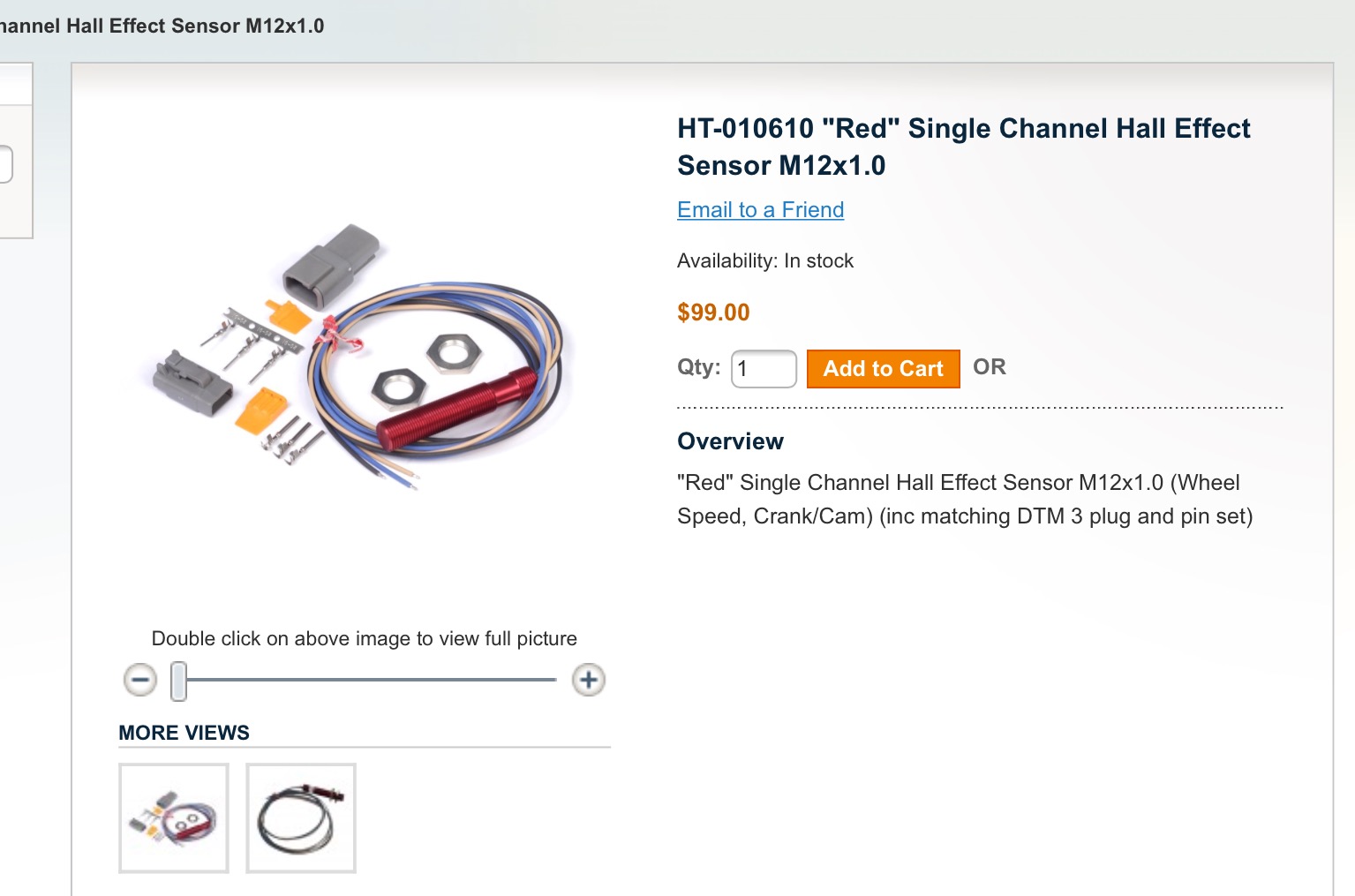Click the Availability: In stock text
The height and width of the screenshot is (896, 1355).
(765, 260)
